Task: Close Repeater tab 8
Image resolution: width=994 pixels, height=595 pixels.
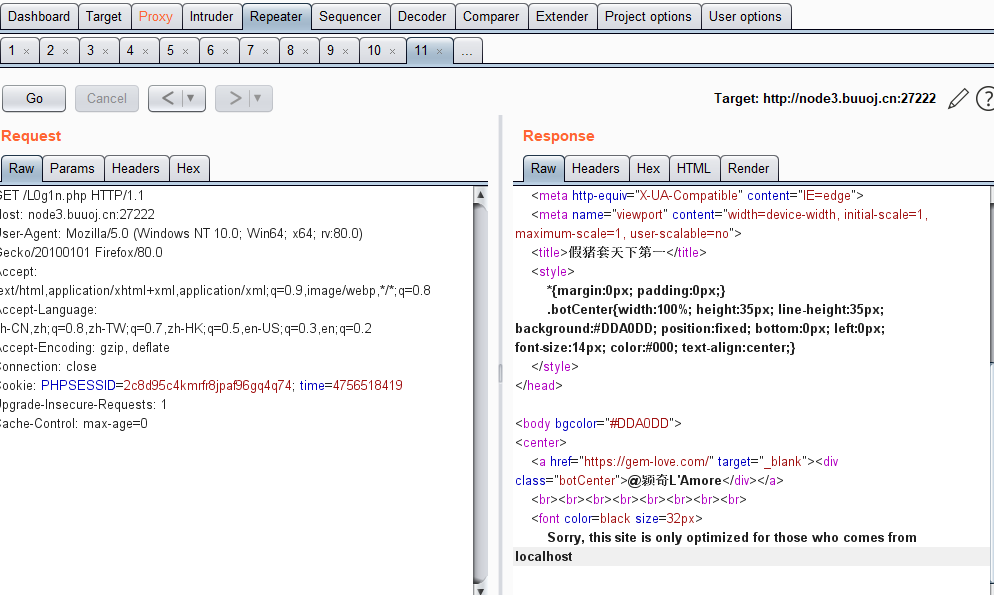Action: point(305,51)
